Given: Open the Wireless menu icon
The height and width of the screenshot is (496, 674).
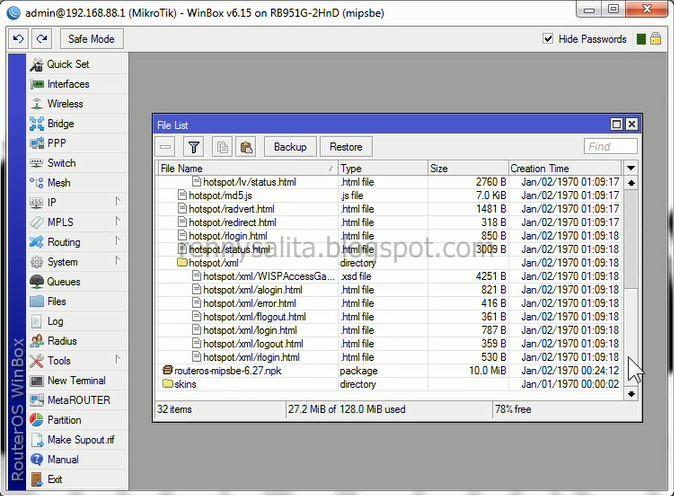Looking at the screenshot, I should 37,104.
